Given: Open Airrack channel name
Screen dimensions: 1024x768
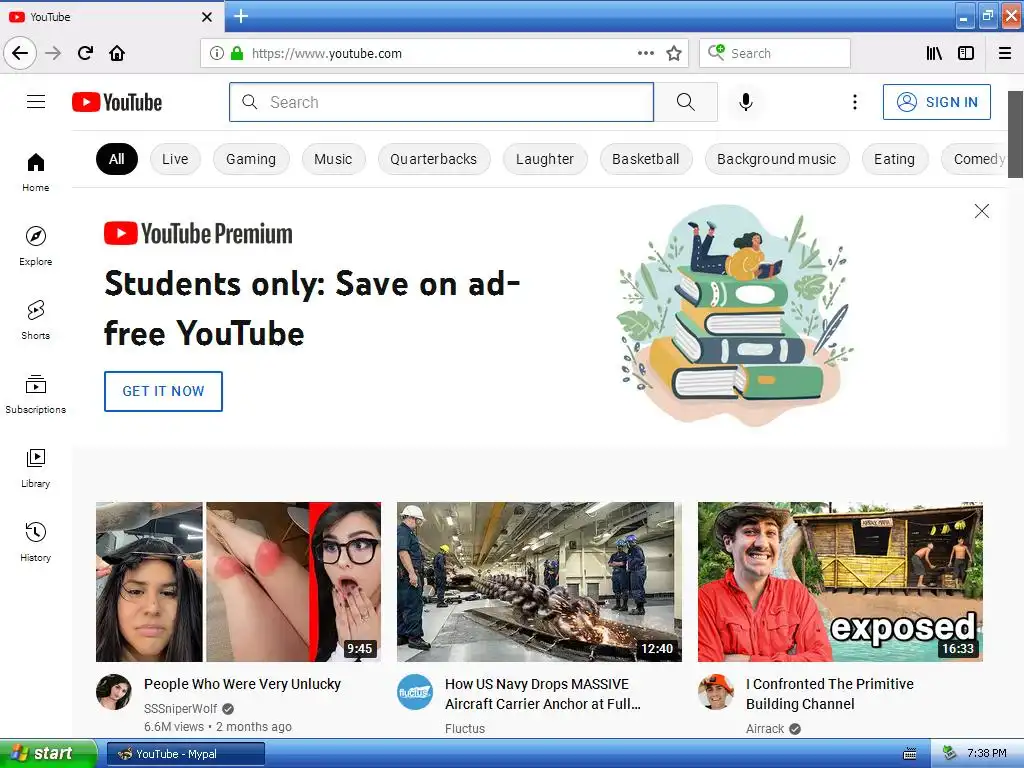Looking at the screenshot, I should [765, 728].
